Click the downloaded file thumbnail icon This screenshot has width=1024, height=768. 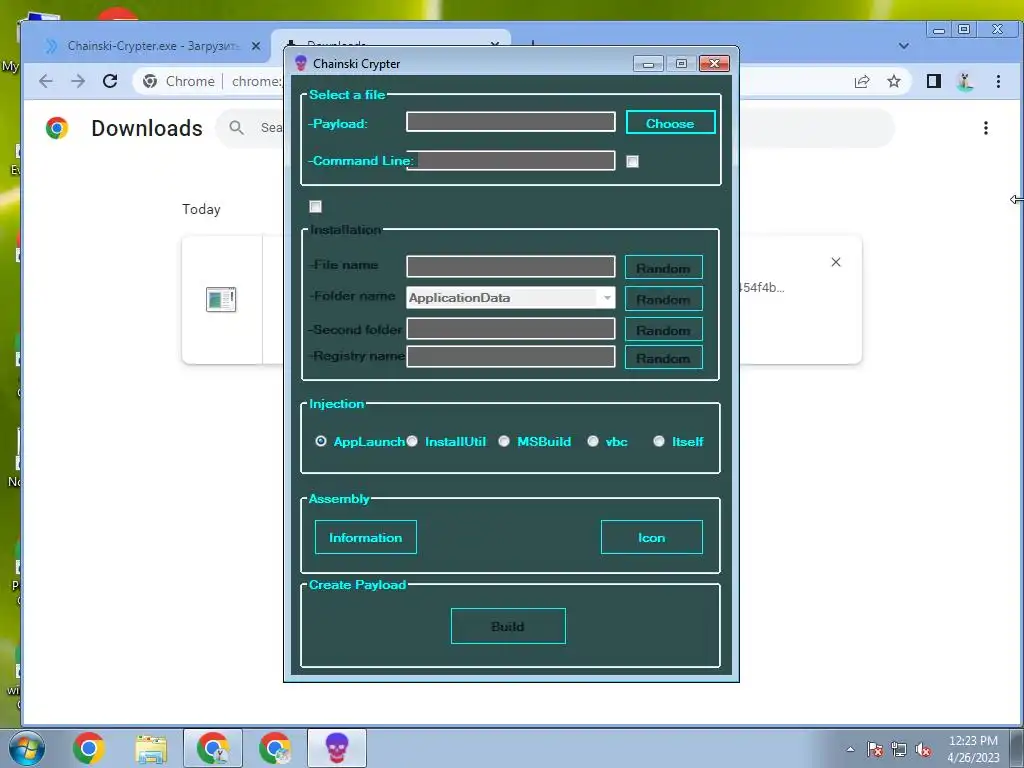pyautogui.click(x=221, y=300)
